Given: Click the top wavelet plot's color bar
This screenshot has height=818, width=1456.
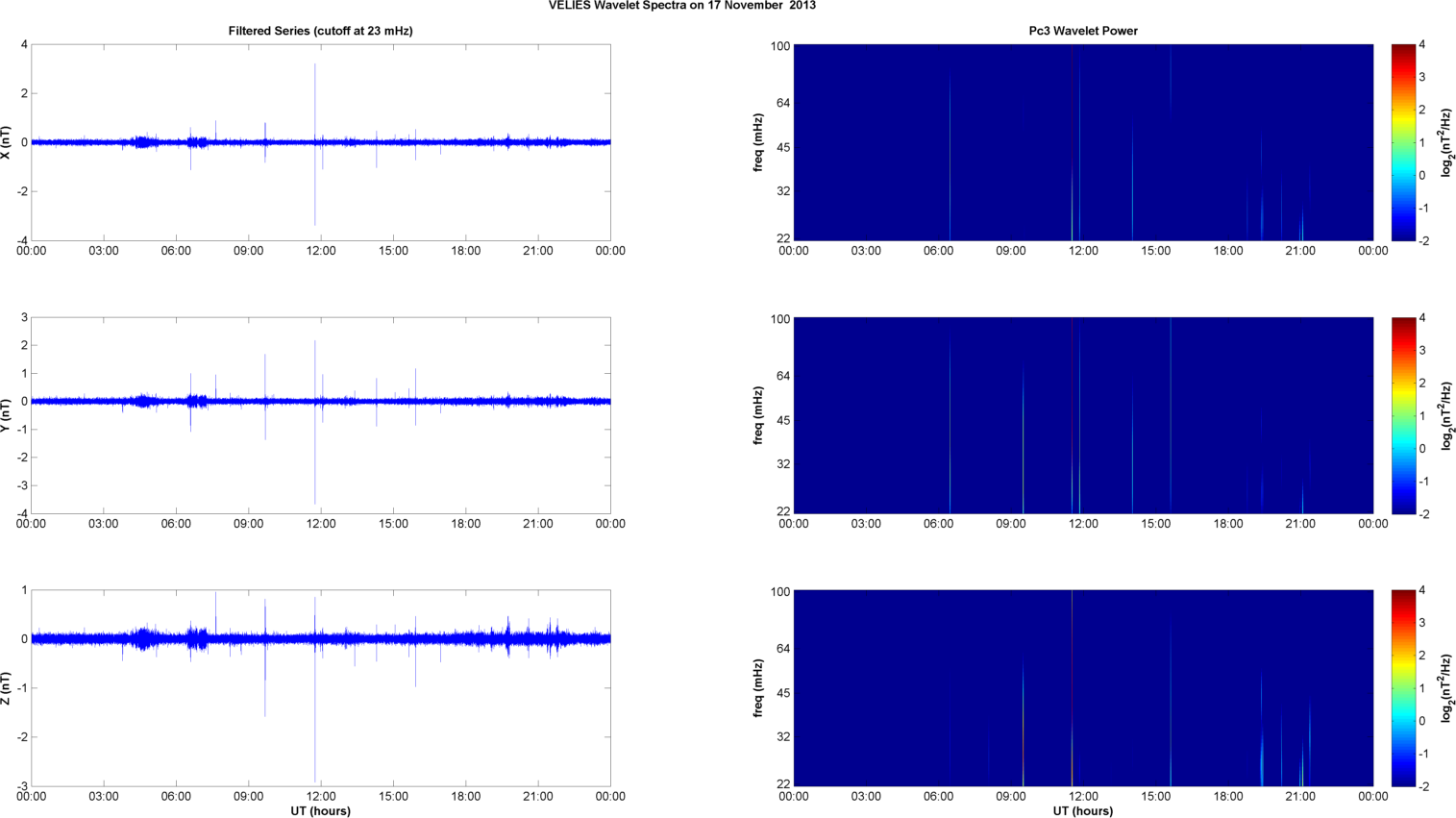Looking at the screenshot, I should pos(1403,142).
